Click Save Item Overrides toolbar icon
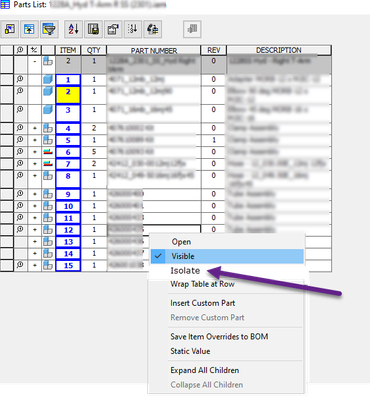This screenshot has height=400, width=370. click(x=153, y=29)
